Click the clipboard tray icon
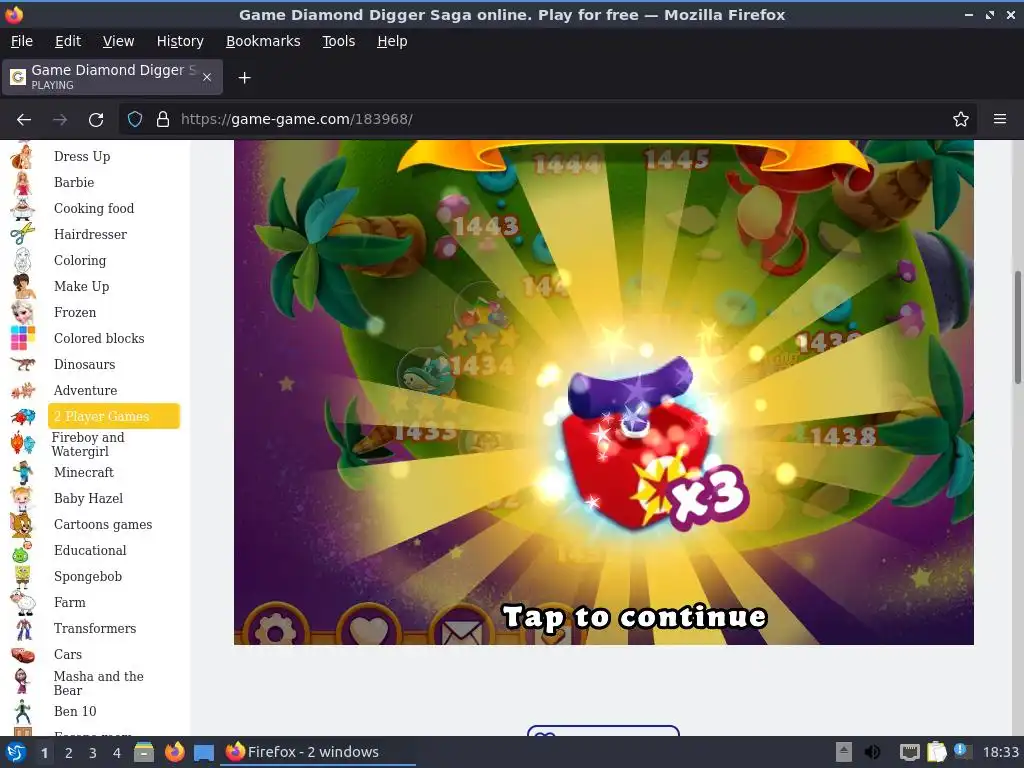1024x768 pixels. point(936,752)
